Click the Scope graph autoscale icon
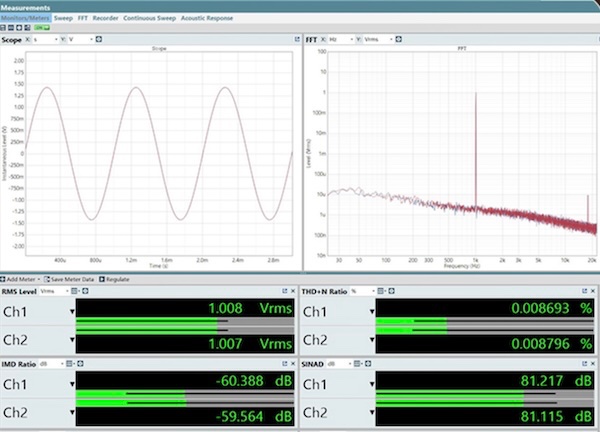Viewport: 600px width, 432px height. click(99, 39)
